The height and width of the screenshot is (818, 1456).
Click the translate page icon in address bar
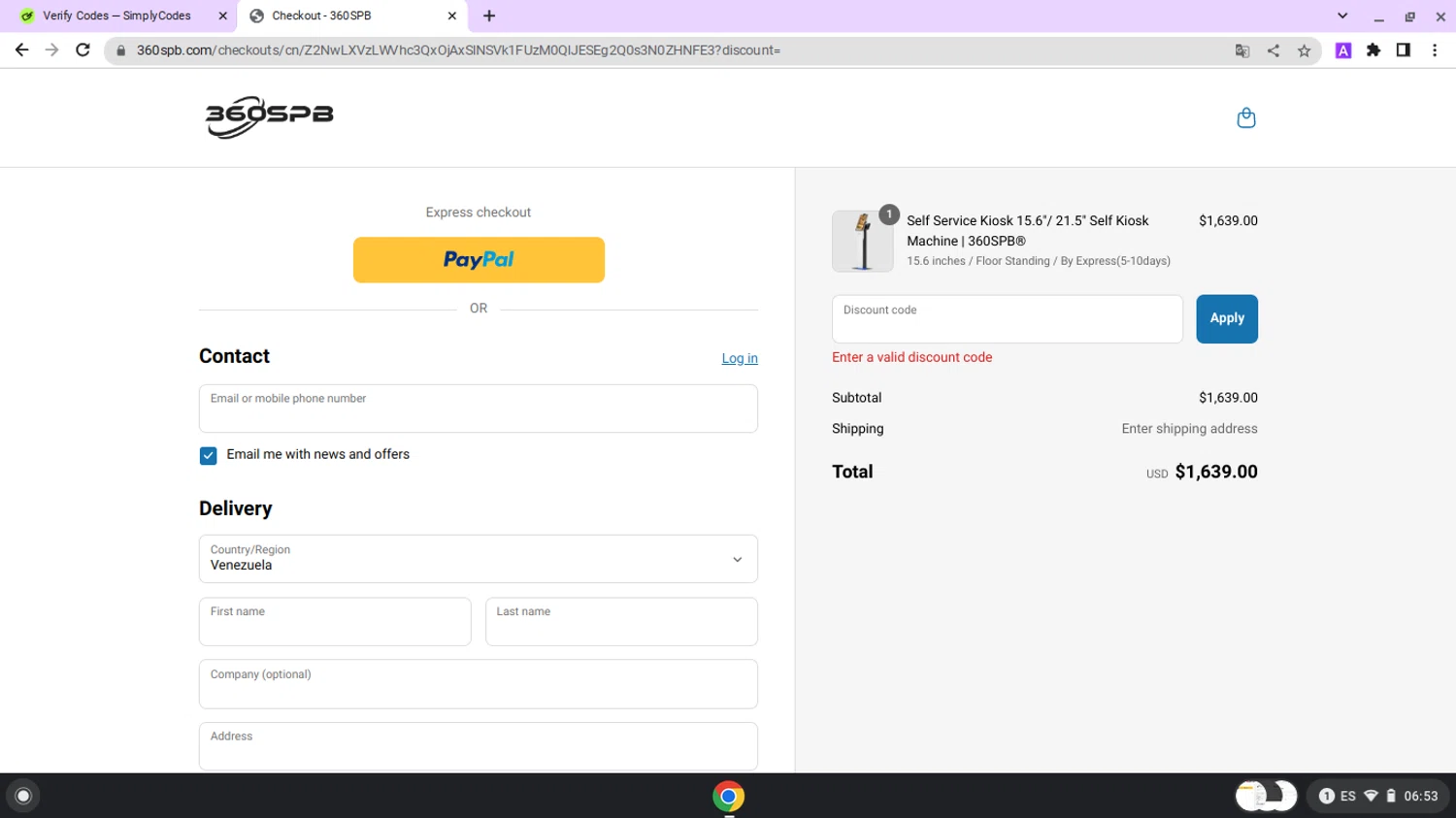click(1241, 50)
